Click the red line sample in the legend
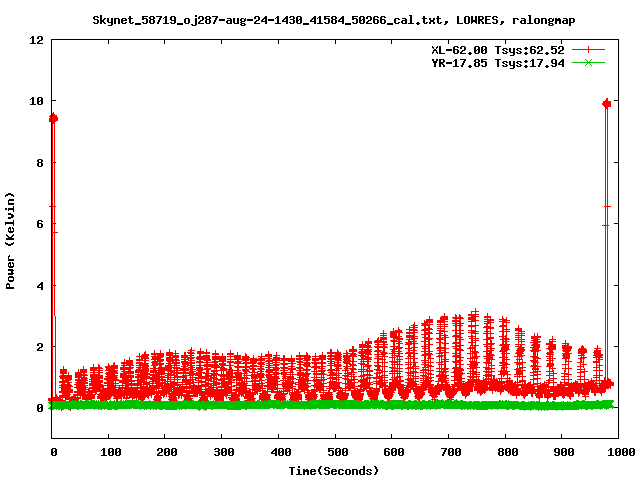 pyautogui.click(x=588, y=50)
